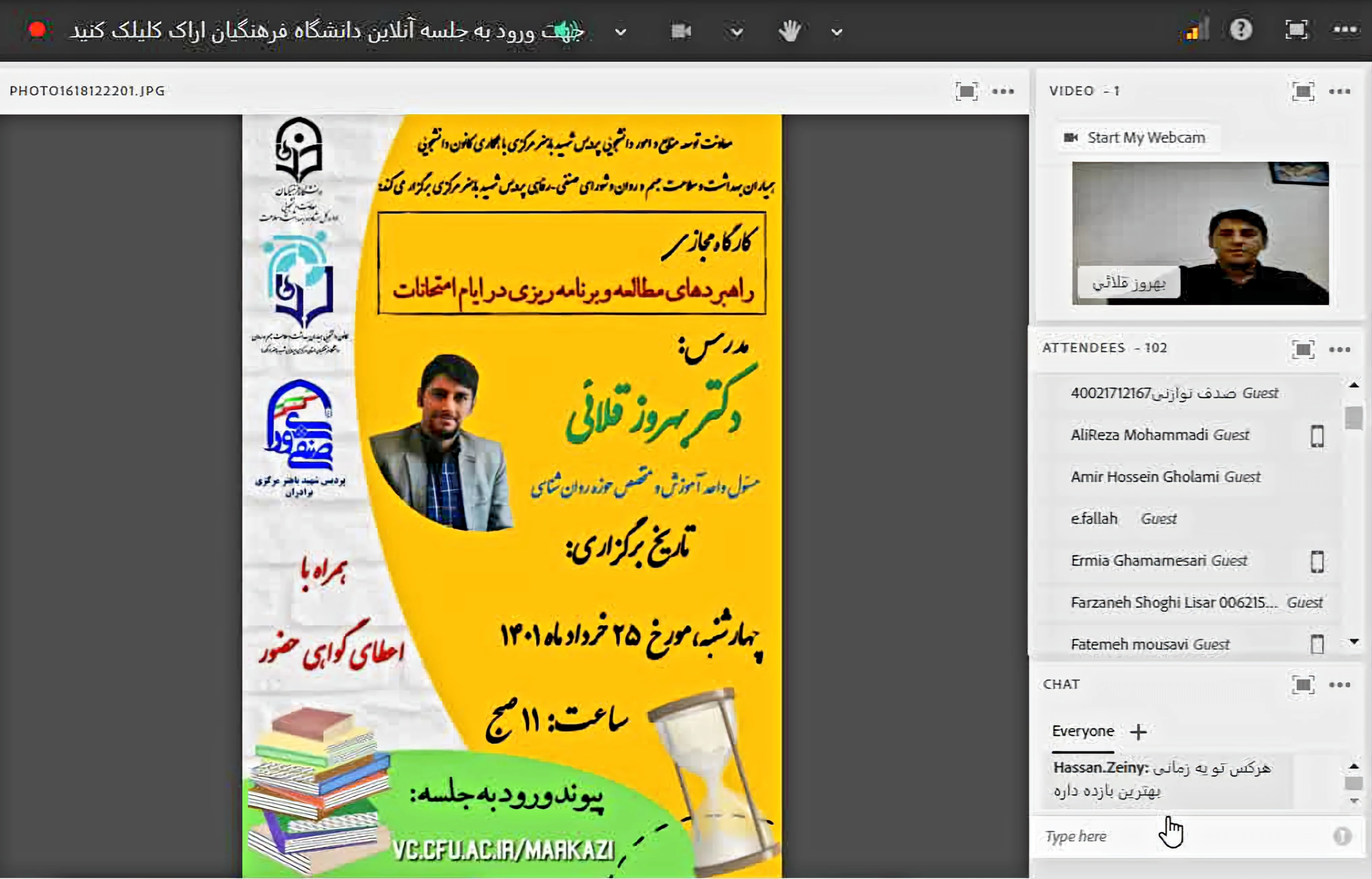The image size is (1372, 879).
Task: Check connection status signal bars icon
Action: pos(1195,30)
